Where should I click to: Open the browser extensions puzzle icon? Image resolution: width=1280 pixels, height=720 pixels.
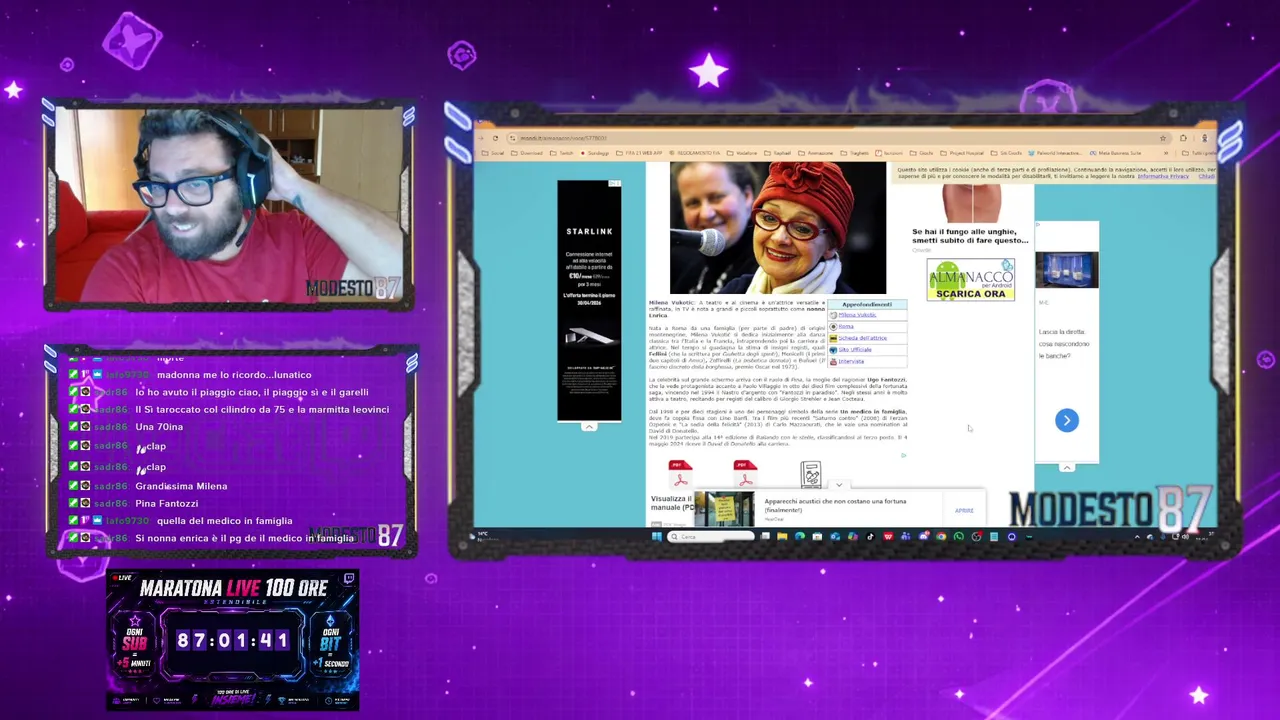coord(1183,138)
